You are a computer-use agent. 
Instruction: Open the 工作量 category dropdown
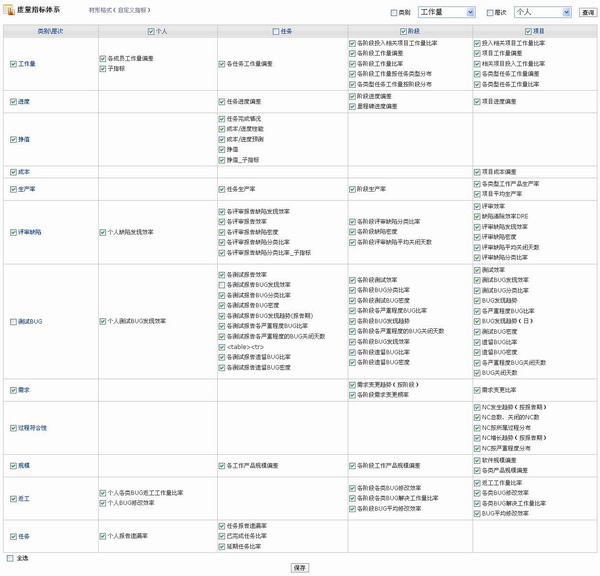(446, 13)
